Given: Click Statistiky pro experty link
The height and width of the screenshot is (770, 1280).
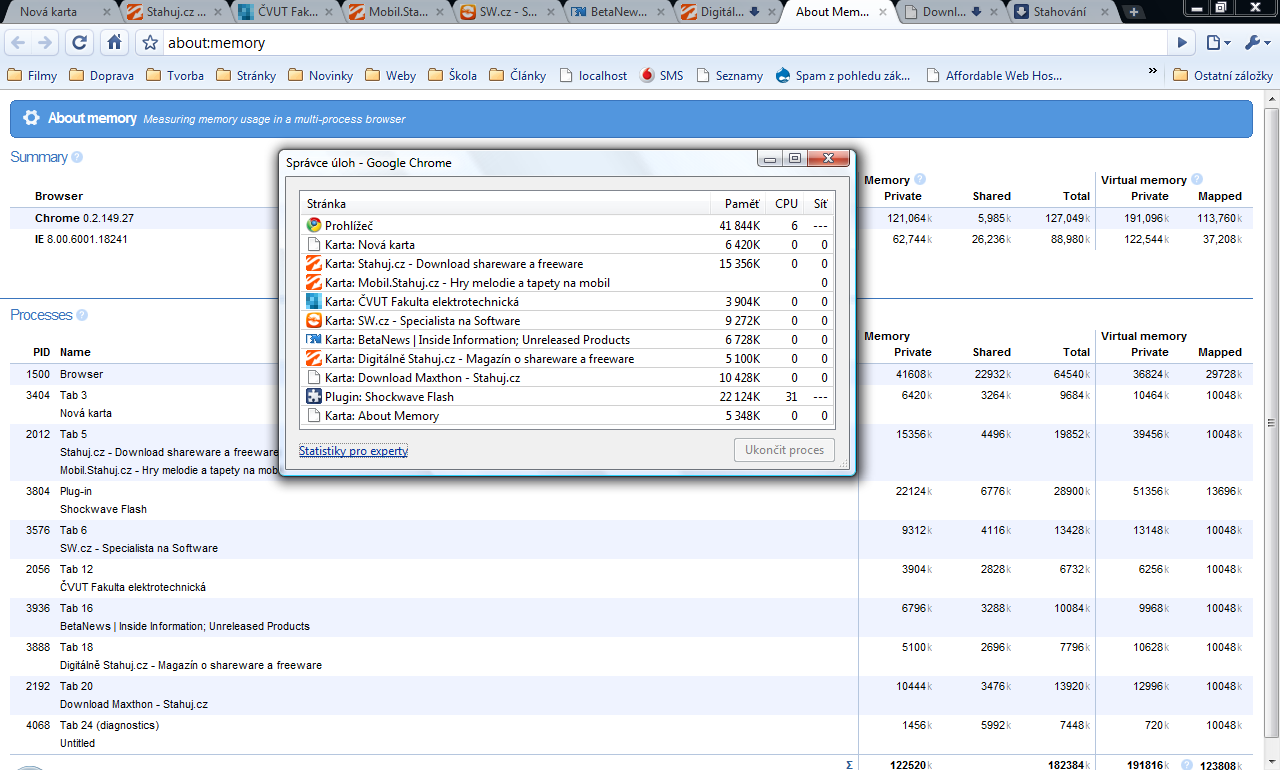Looking at the screenshot, I should click(x=353, y=451).
